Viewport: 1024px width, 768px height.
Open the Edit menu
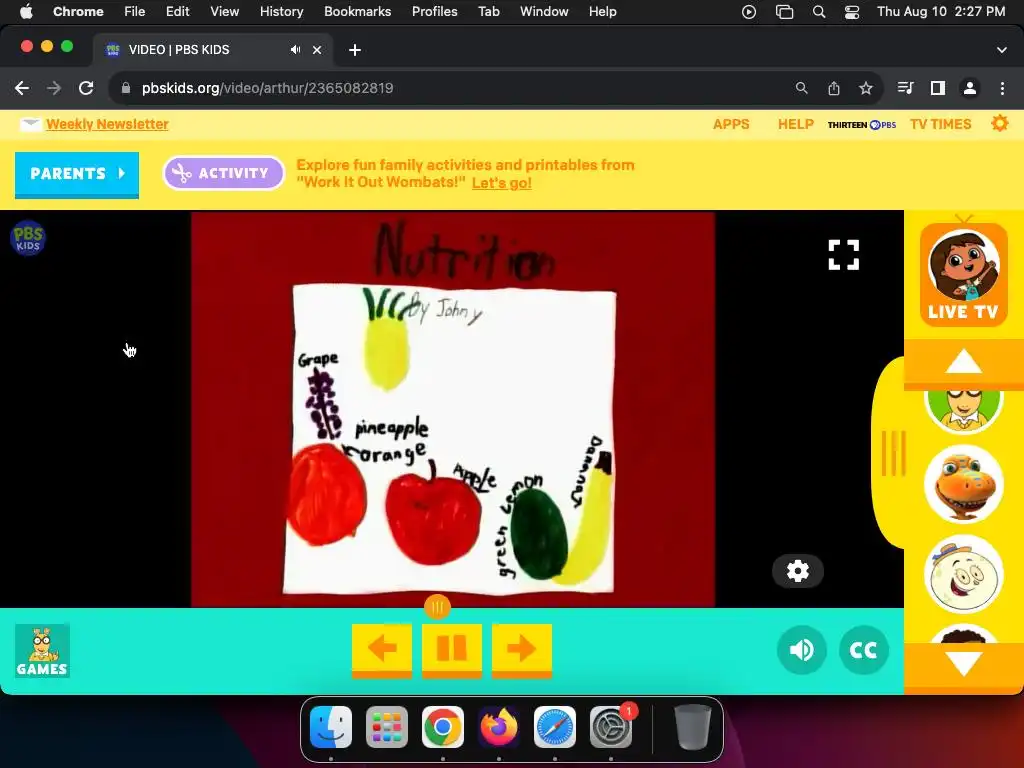point(177,11)
